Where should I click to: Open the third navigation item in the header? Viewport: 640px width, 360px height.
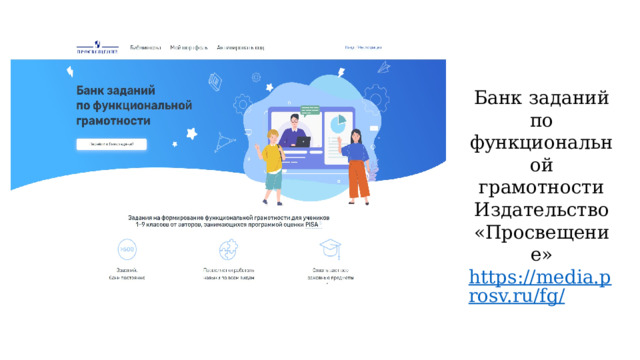[240, 48]
